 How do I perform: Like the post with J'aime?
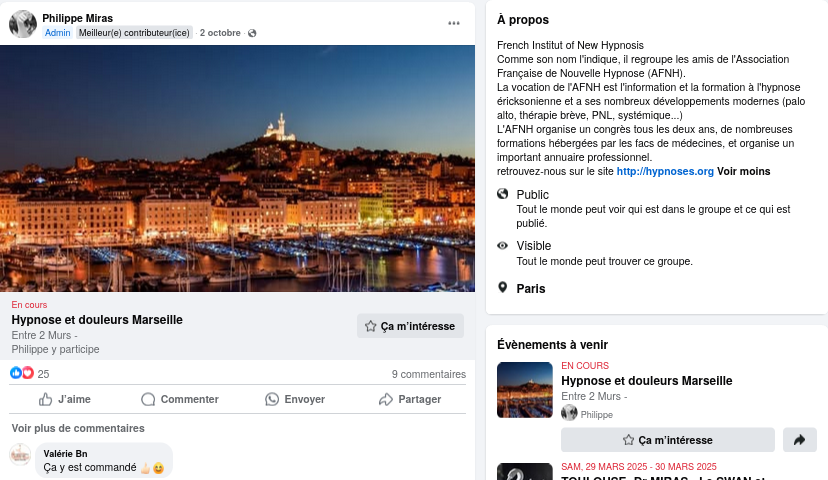point(65,399)
